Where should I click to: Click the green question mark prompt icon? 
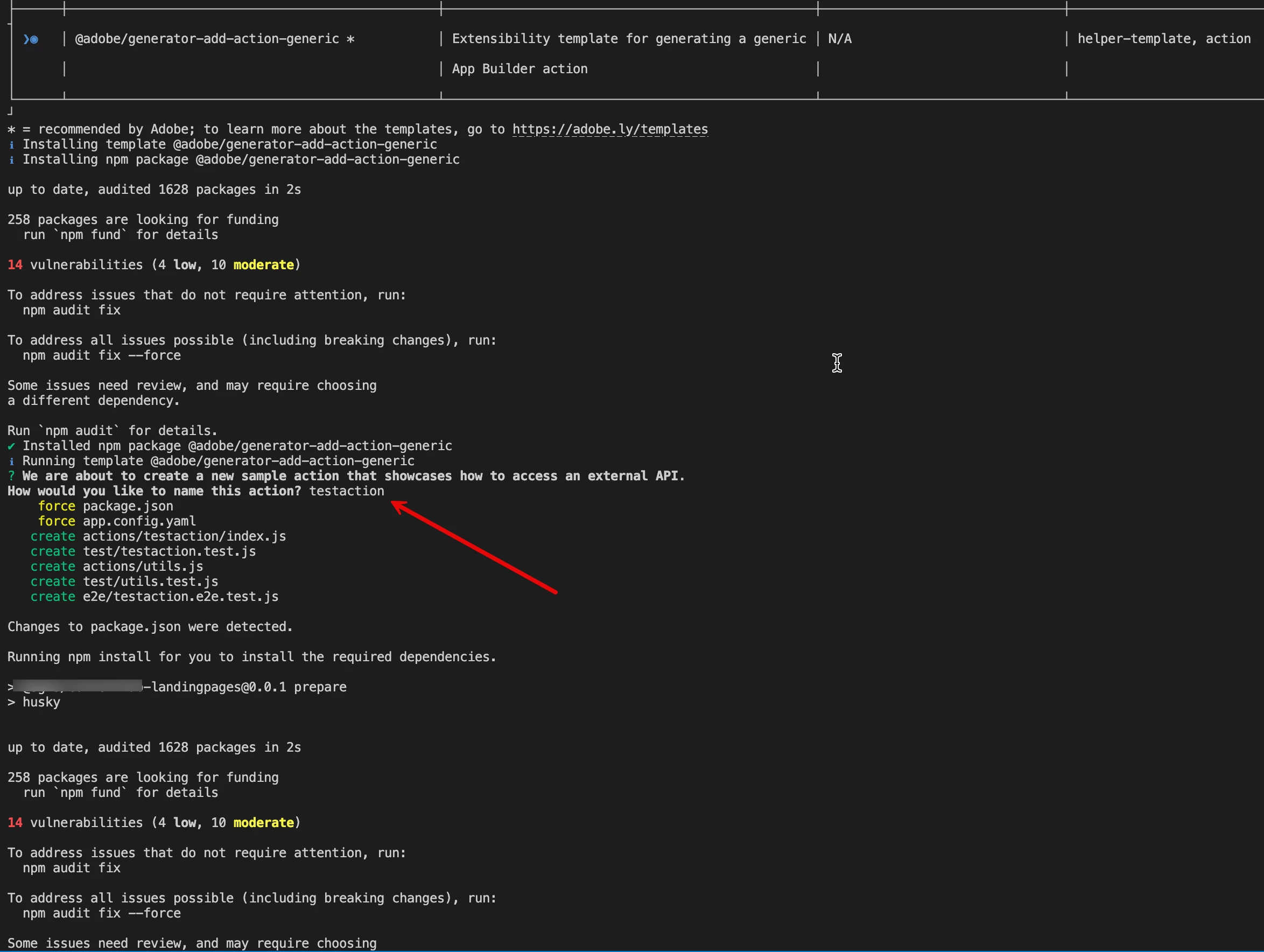(11, 476)
